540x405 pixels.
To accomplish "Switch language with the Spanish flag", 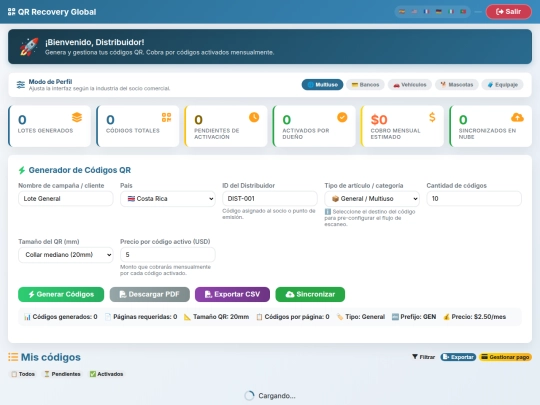I will click(x=402, y=12).
